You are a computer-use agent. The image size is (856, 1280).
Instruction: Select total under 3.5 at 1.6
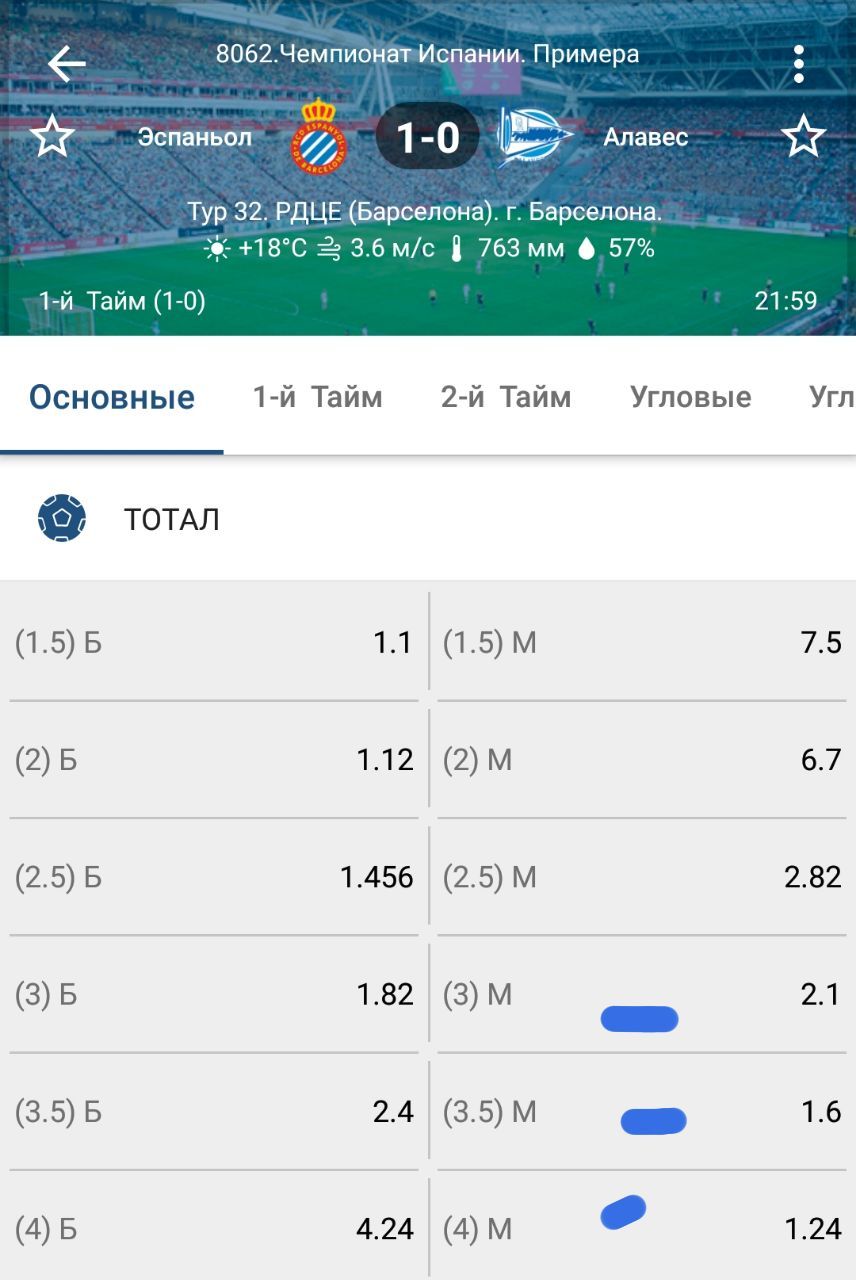642,1112
